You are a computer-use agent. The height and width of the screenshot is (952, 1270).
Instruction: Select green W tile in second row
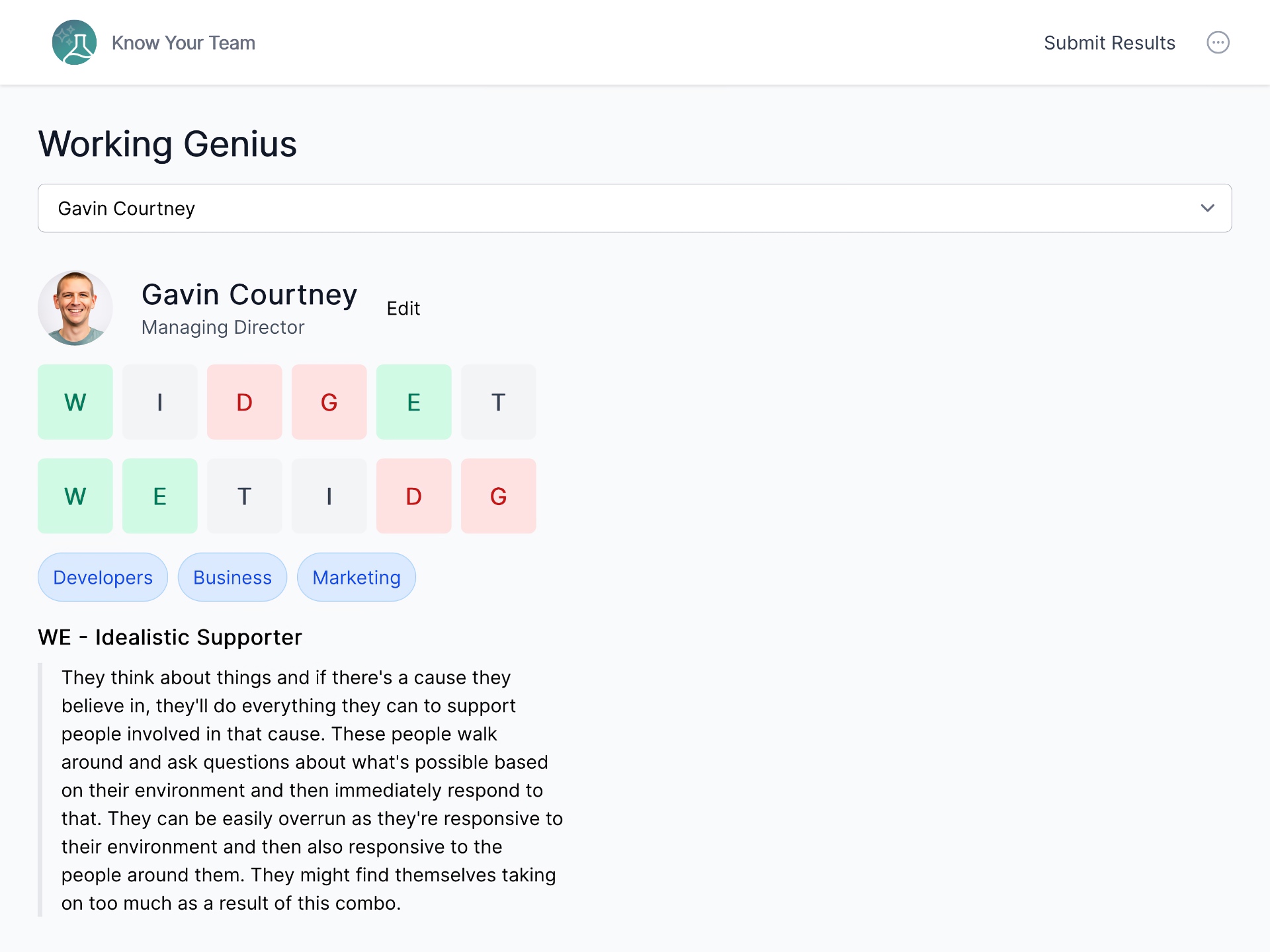pos(75,496)
